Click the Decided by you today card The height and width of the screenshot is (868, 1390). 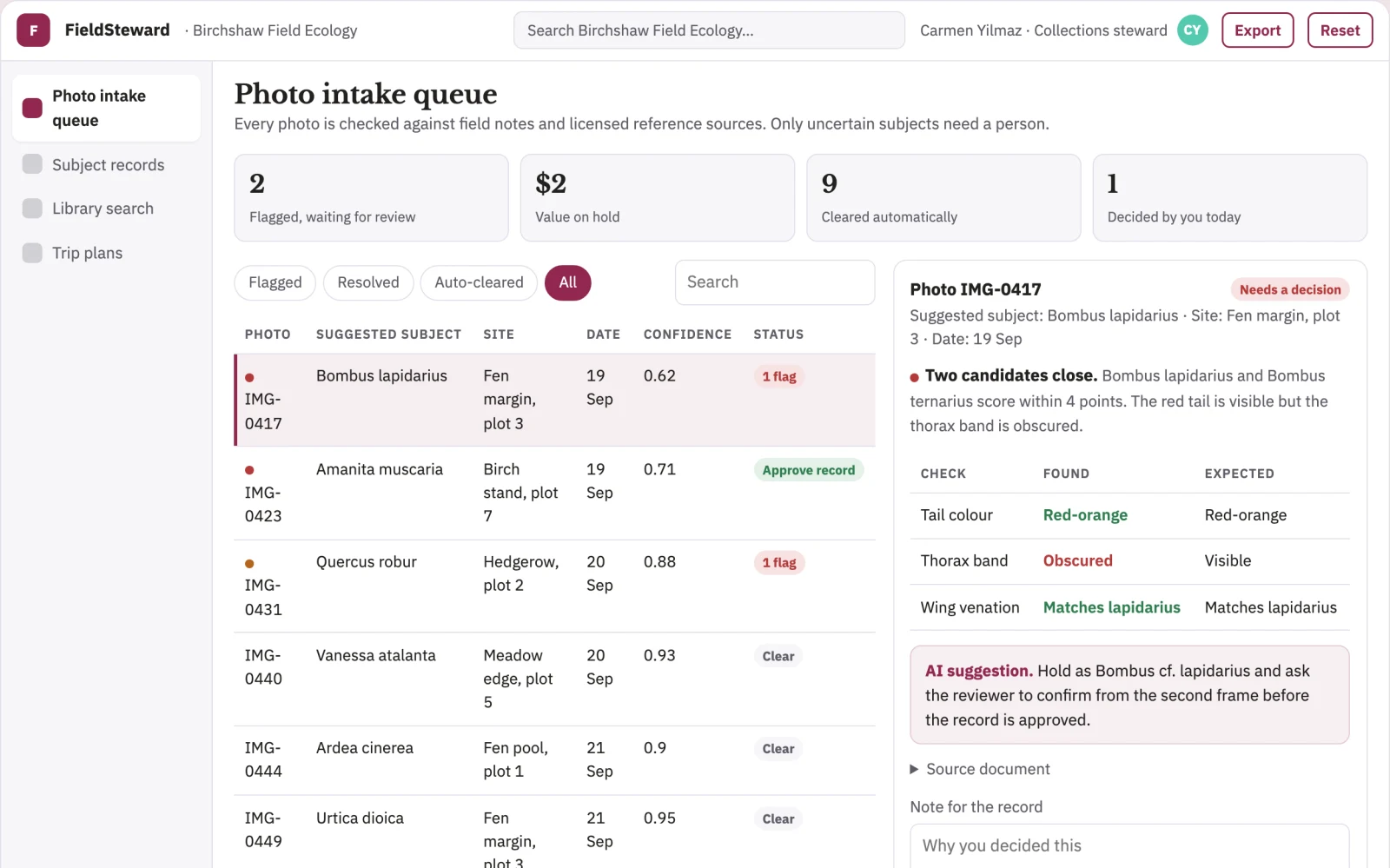[x=1230, y=198]
